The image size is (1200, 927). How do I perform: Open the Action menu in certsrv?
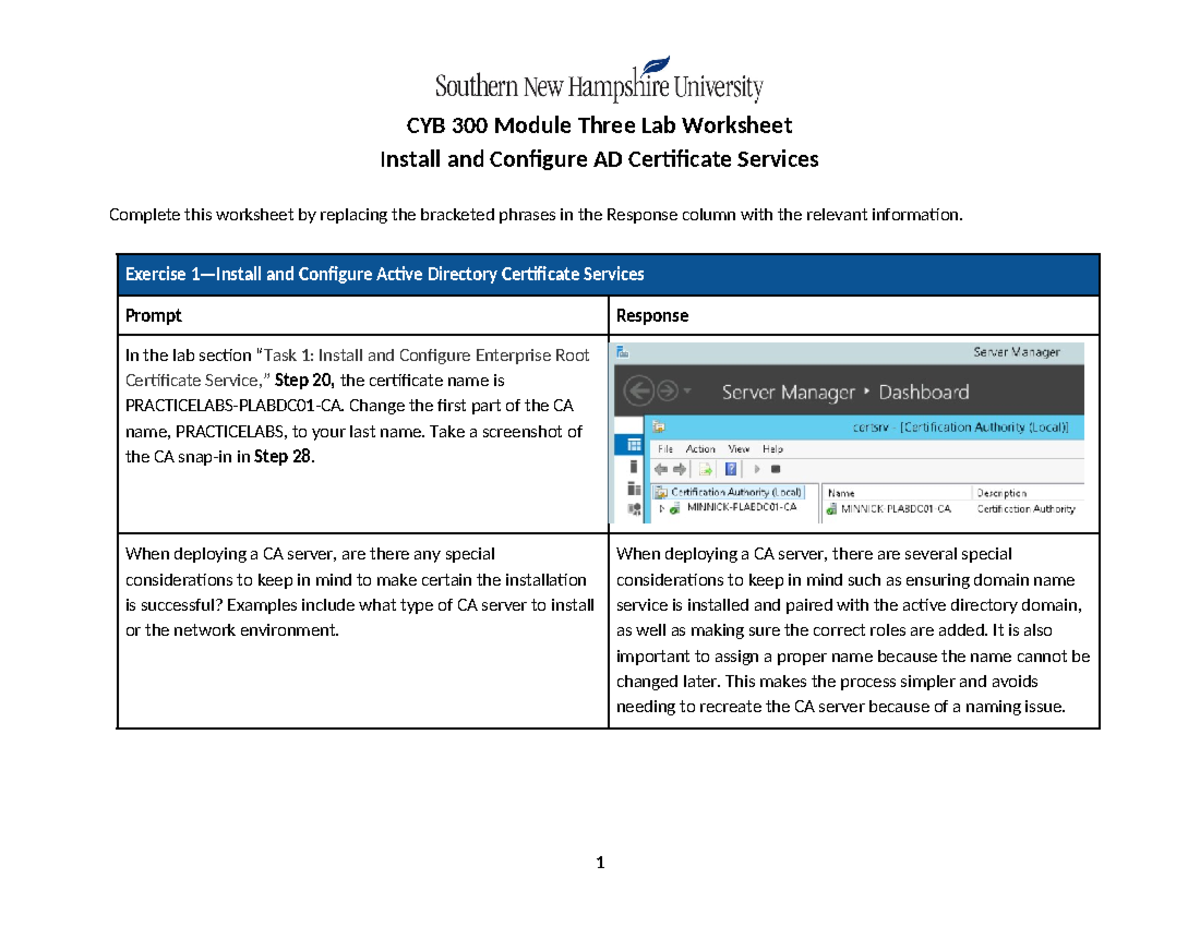pos(700,449)
